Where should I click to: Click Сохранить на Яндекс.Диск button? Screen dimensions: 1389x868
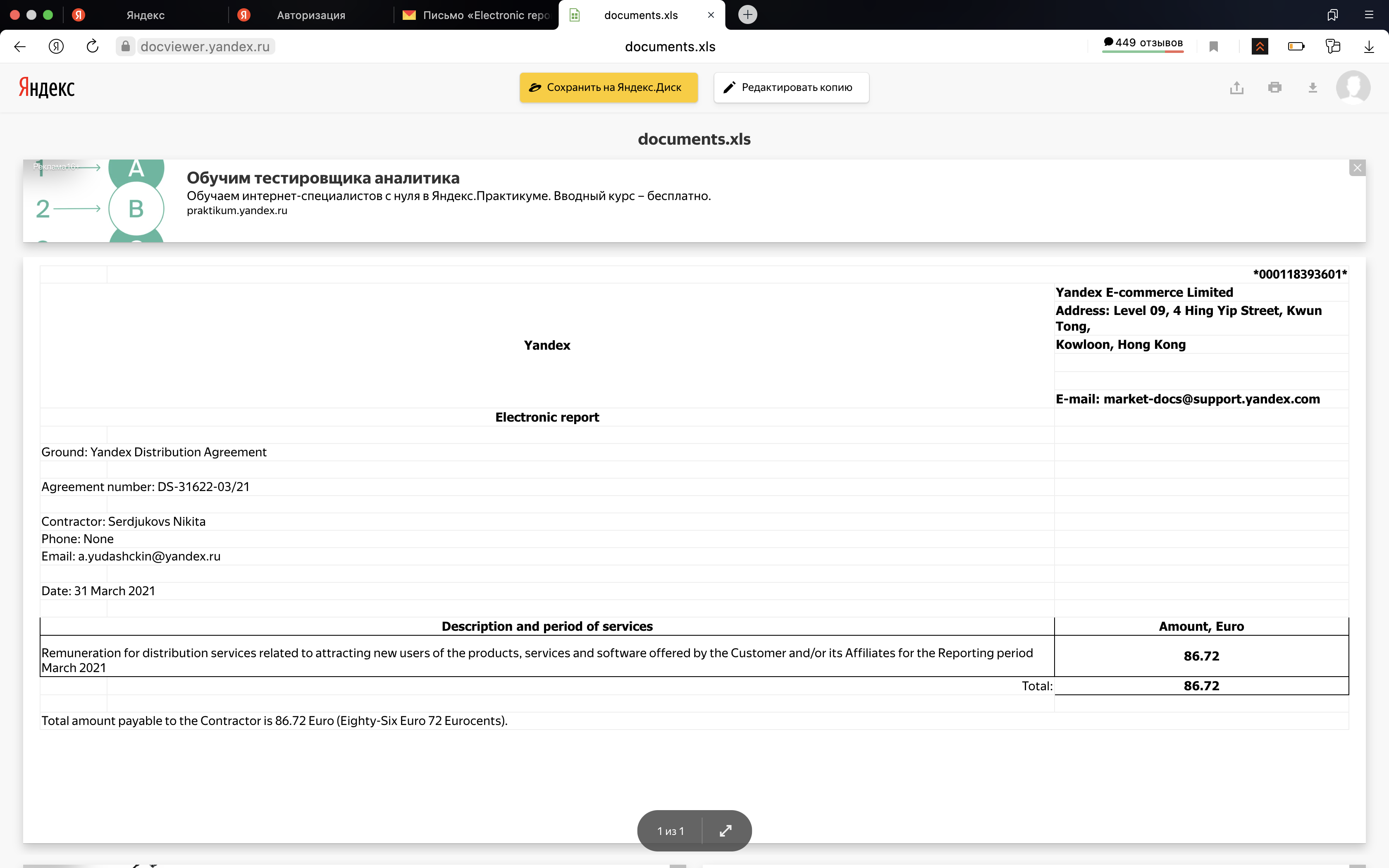tap(609, 87)
